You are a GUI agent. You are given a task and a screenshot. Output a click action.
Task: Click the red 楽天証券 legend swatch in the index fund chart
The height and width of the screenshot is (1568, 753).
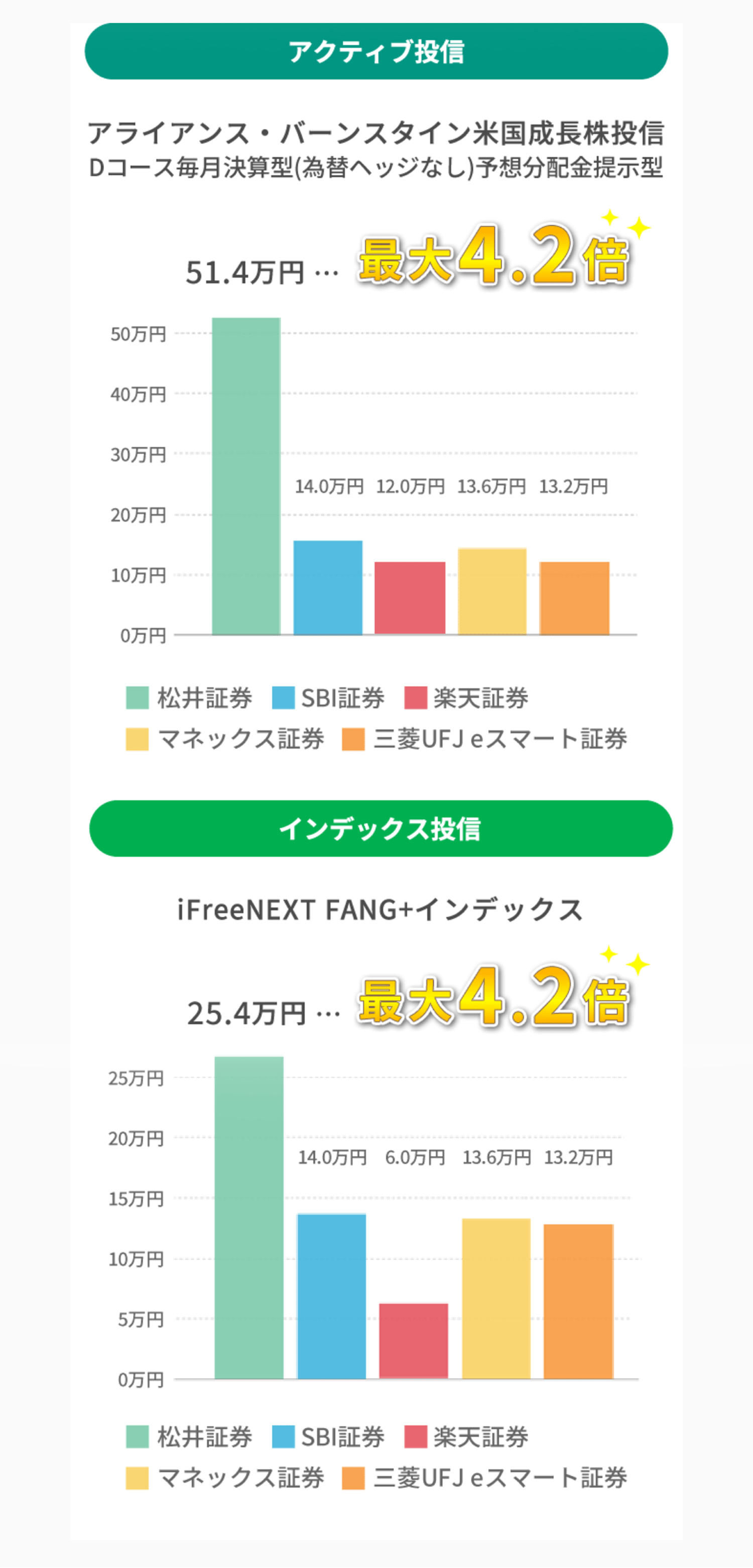point(416,1436)
